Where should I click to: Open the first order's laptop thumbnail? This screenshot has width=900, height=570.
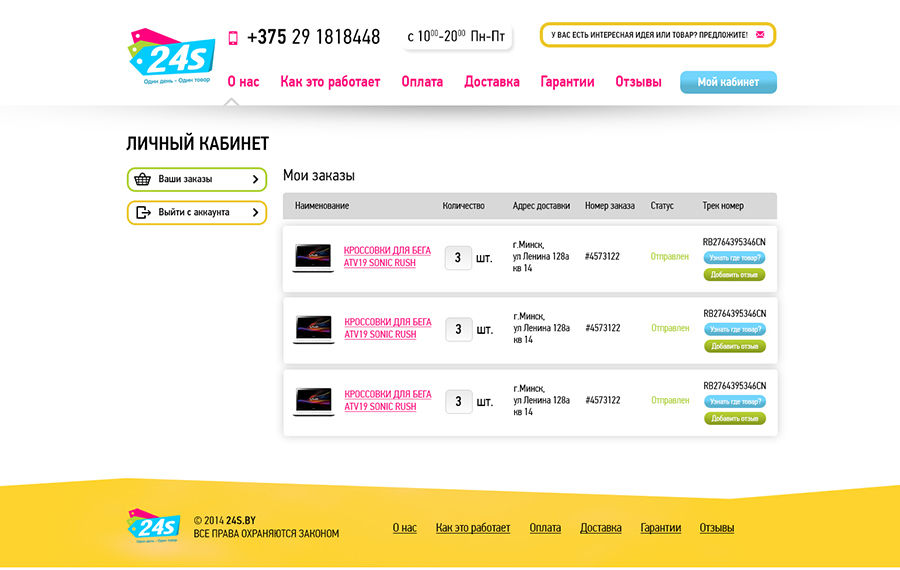point(313,257)
